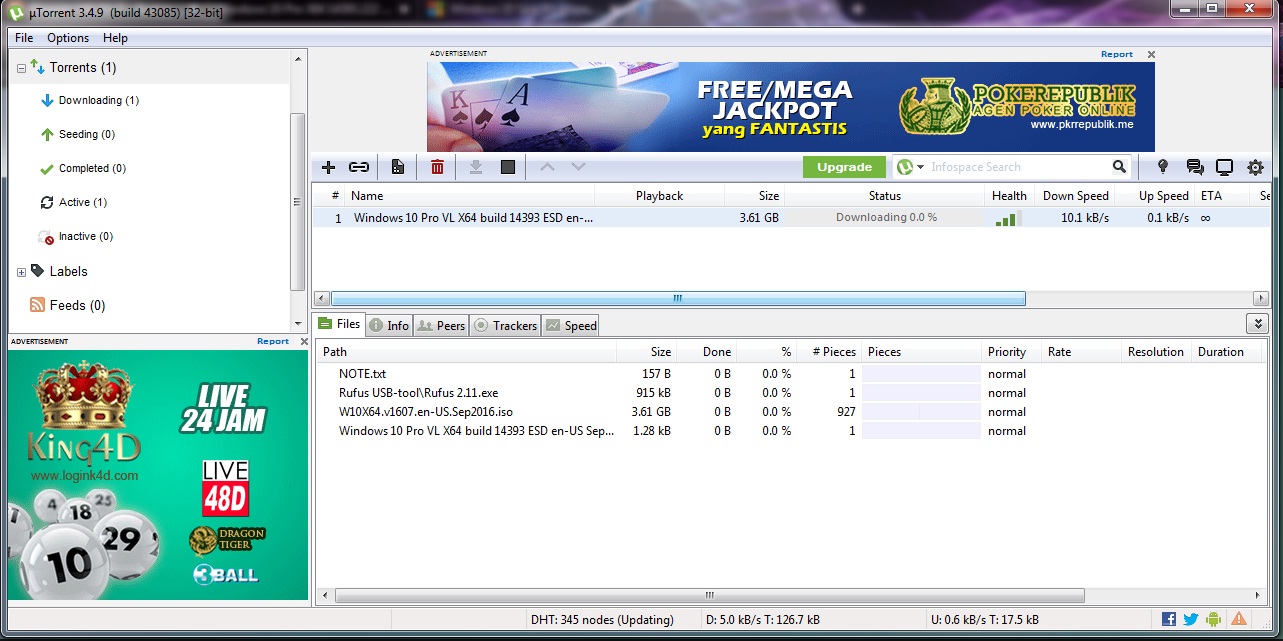Open the Options menu
This screenshot has width=1283, height=641.
click(x=67, y=38)
